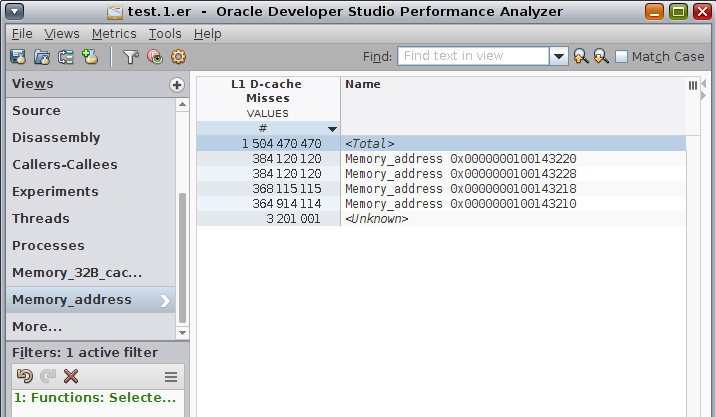Click the views list scroll up arrow
716x417 pixels.
(182, 105)
